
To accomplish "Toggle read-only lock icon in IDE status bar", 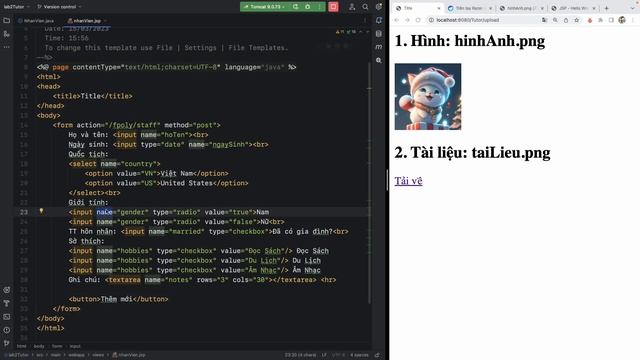I will [x=377, y=355].
